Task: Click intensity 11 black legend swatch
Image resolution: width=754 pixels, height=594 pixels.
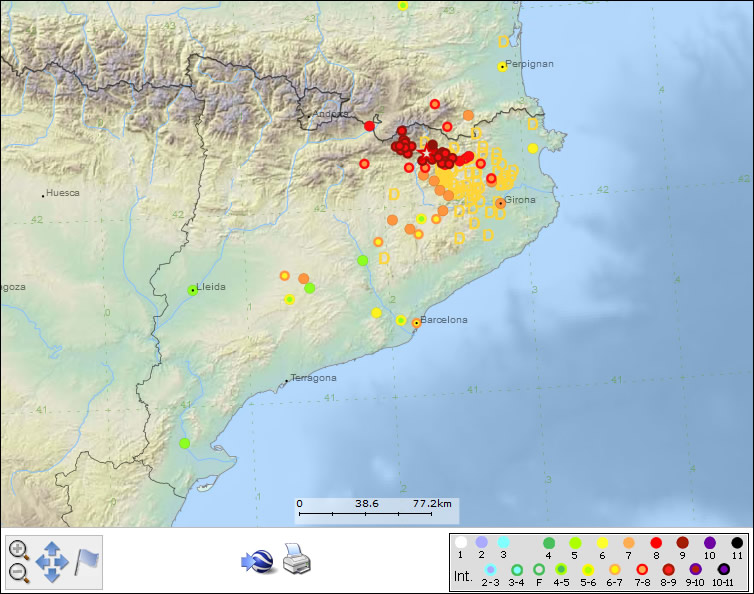Action: coord(737,543)
